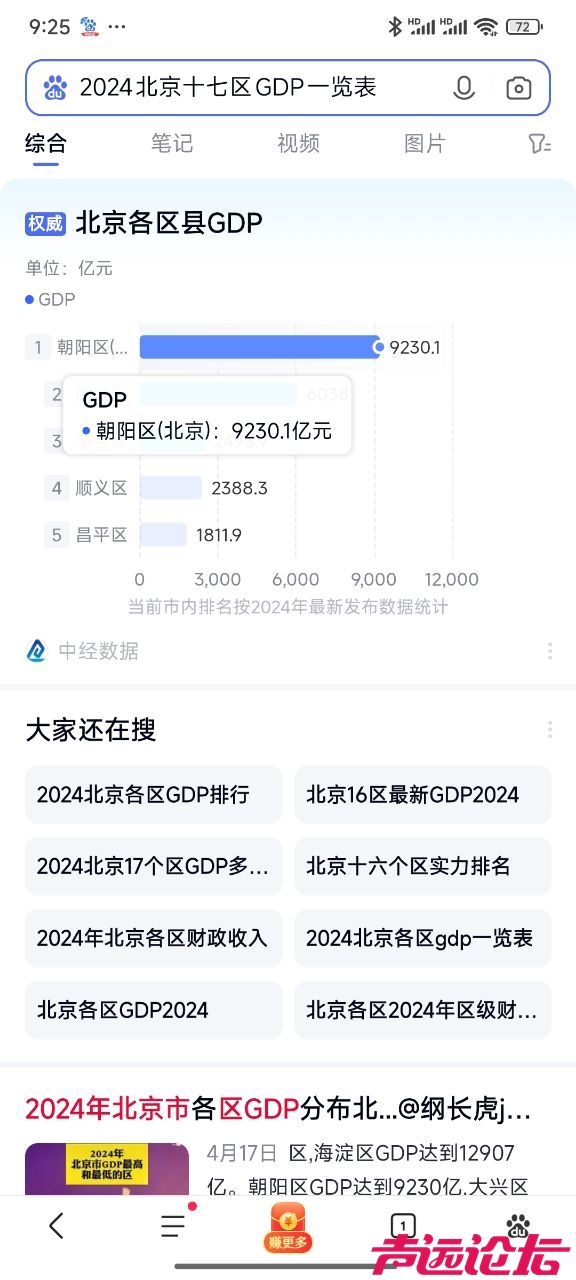576x1280 pixels.
Task: Search suggestion 2024北京各区GDP排行
Action: tap(154, 795)
